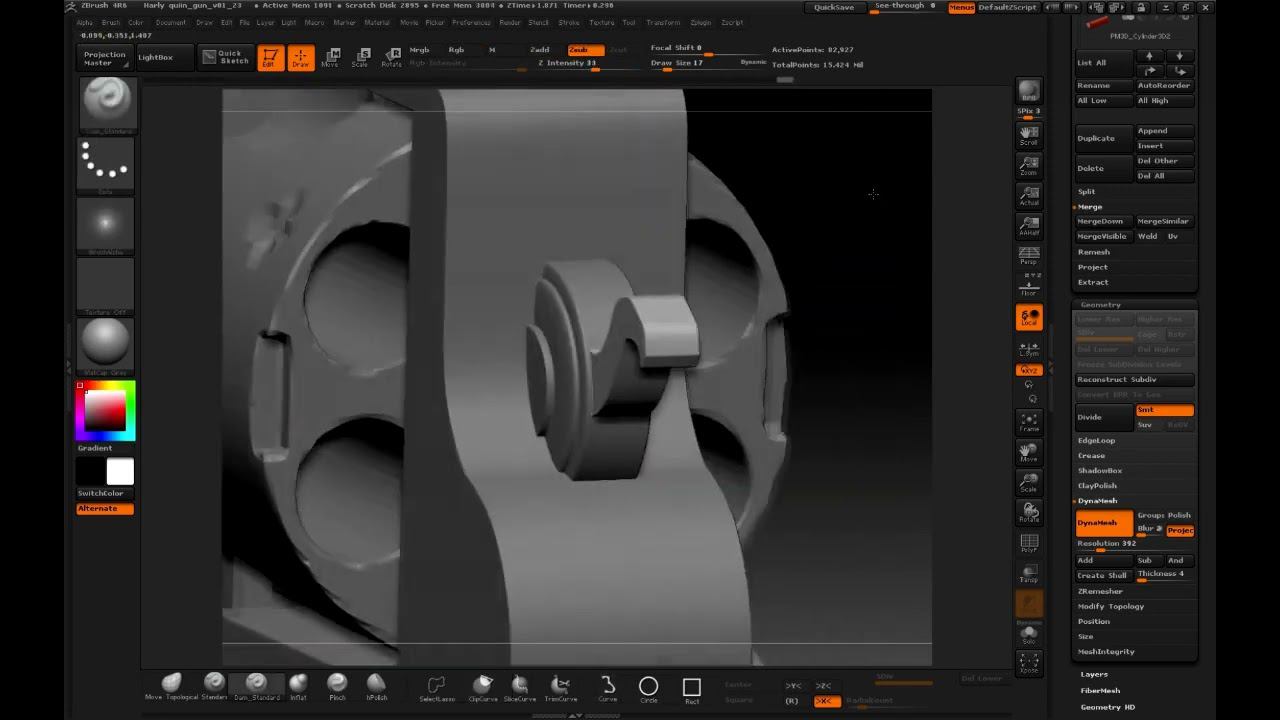Click the Frame mesh icon
This screenshot has height=720, width=1280.
[x=1029, y=422]
